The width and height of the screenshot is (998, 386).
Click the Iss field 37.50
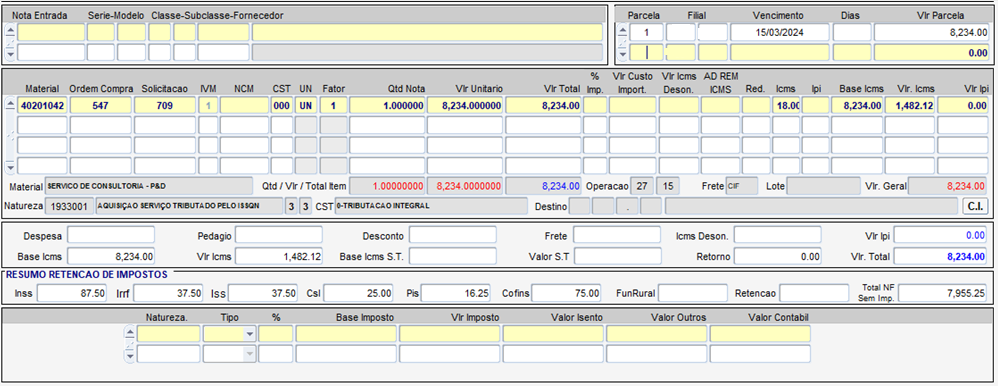pyautogui.click(x=264, y=293)
